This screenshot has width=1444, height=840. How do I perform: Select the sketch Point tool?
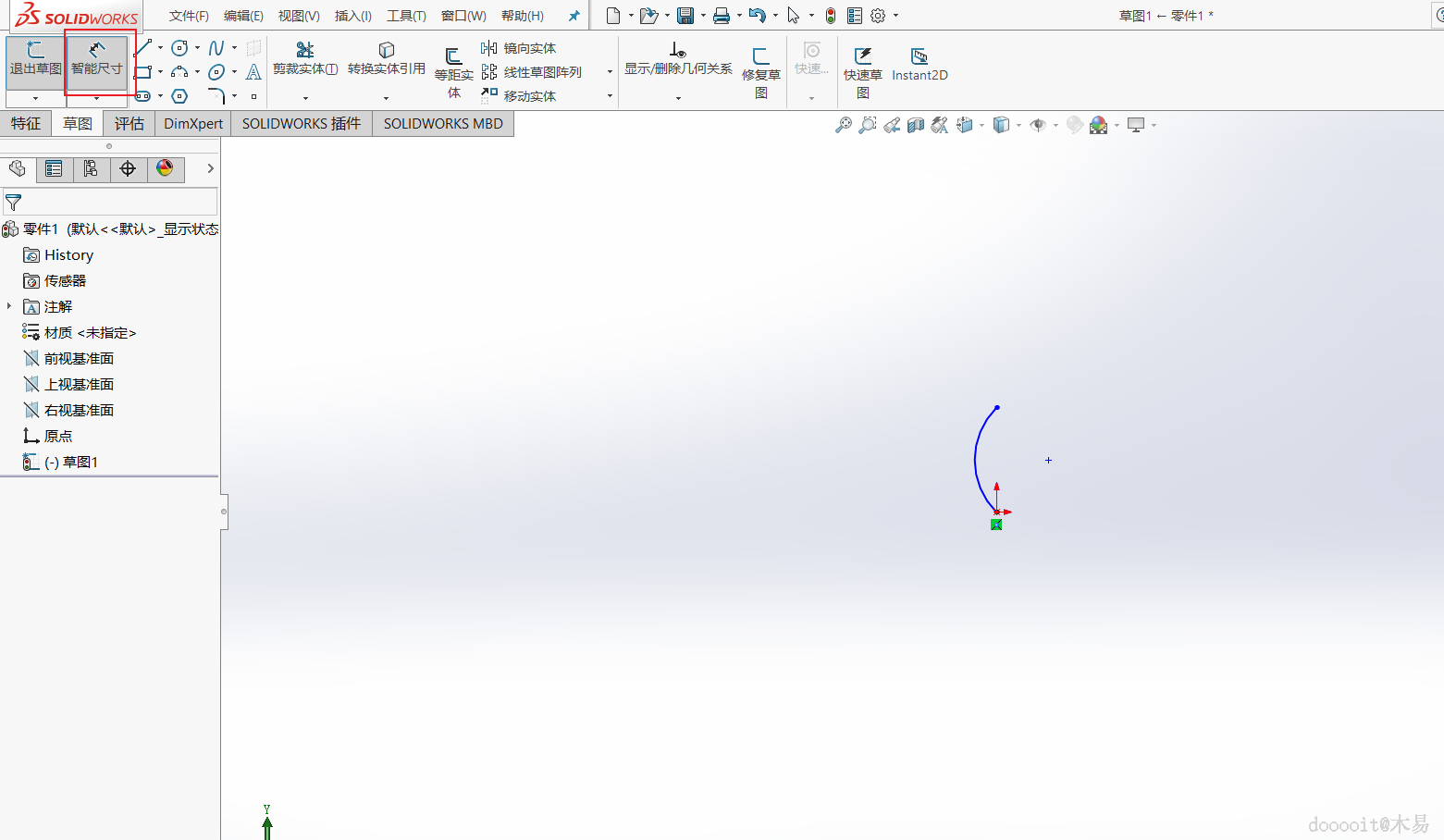[x=253, y=96]
